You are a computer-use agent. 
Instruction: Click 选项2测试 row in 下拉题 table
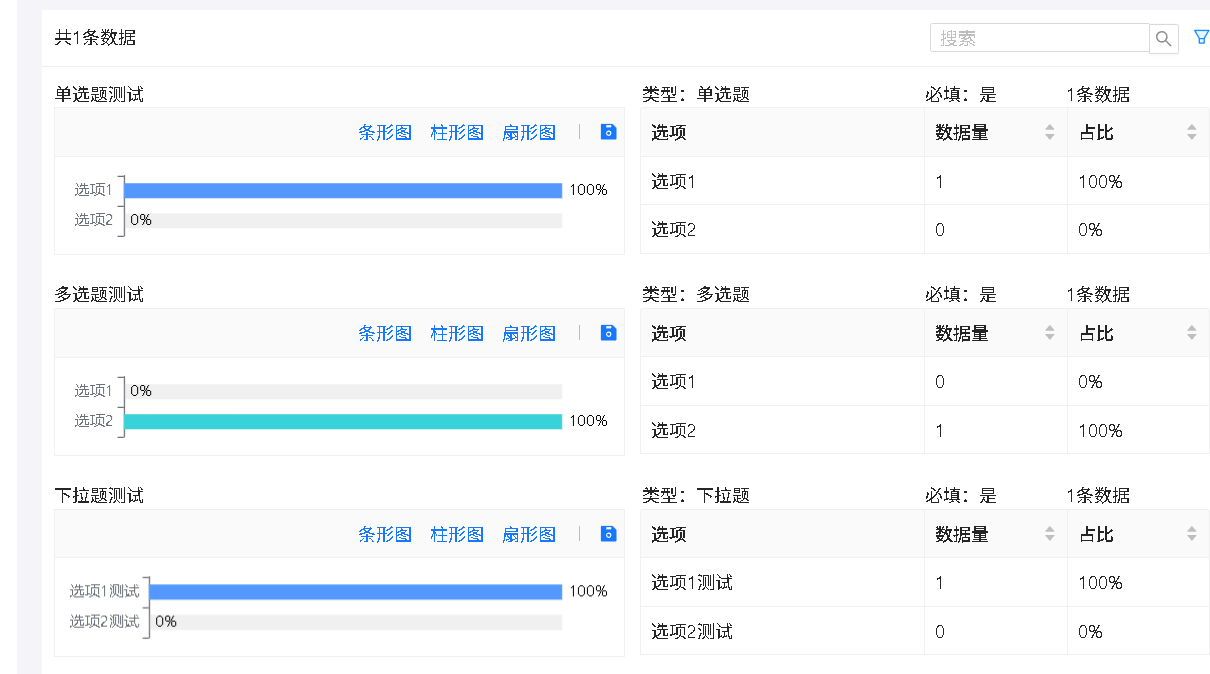(x=925, y=631)
